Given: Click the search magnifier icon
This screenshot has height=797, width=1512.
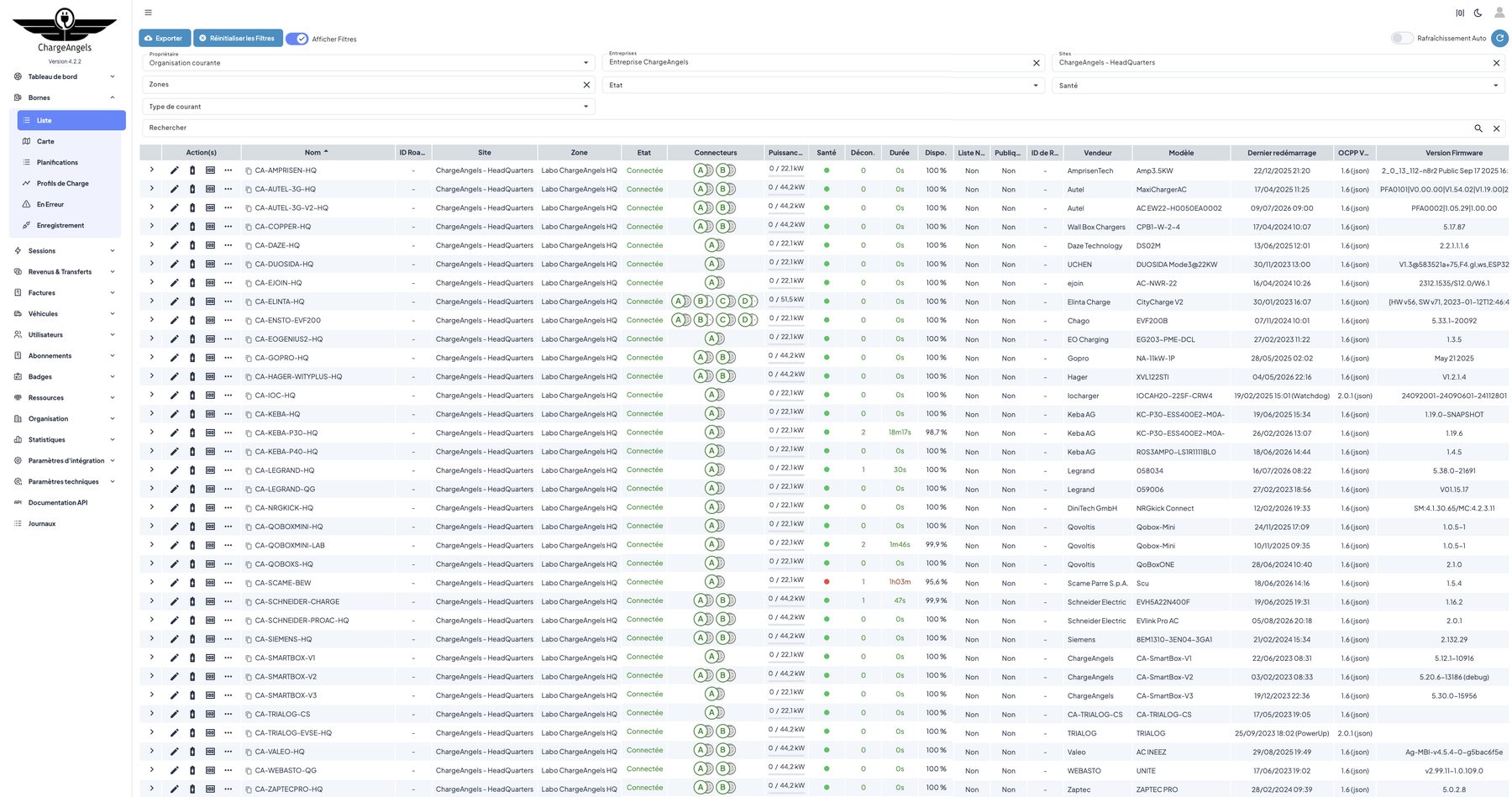Looking at the screenshot, I should 1478,128.
